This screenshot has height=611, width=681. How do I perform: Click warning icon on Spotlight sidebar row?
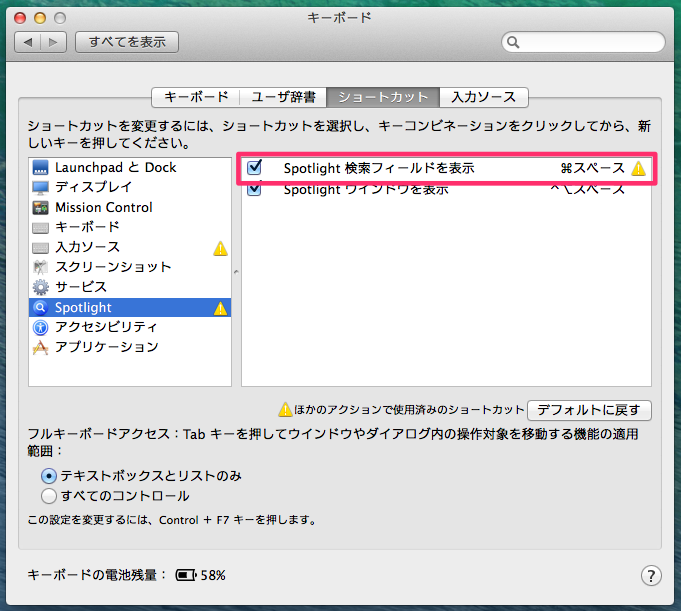(220, 308)
